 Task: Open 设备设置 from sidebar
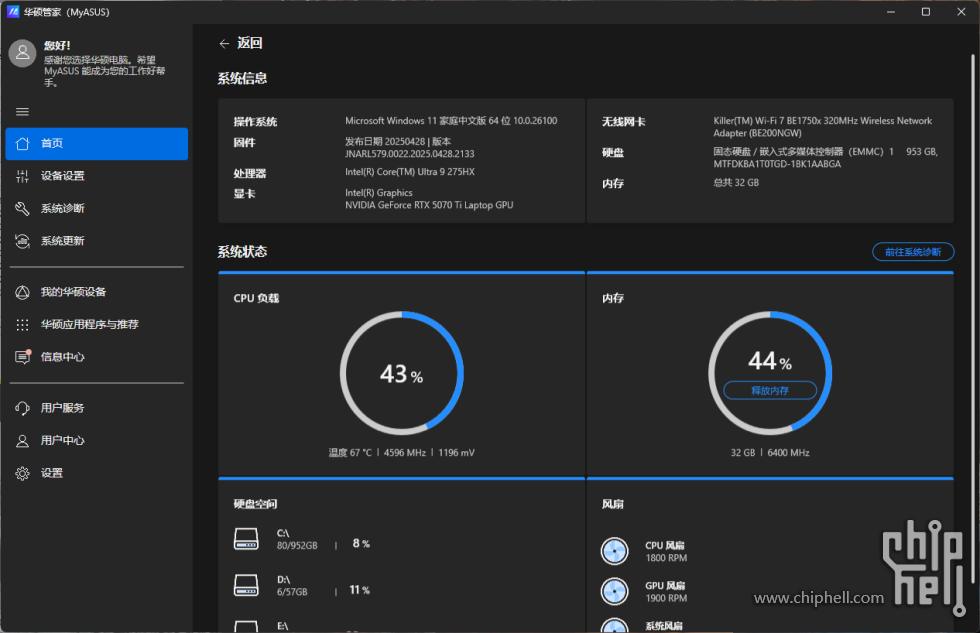point(97,176)
